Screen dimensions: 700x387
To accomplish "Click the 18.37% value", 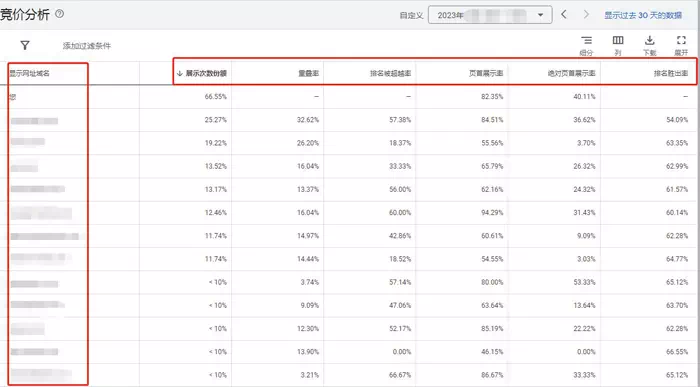I will (400, 143).
